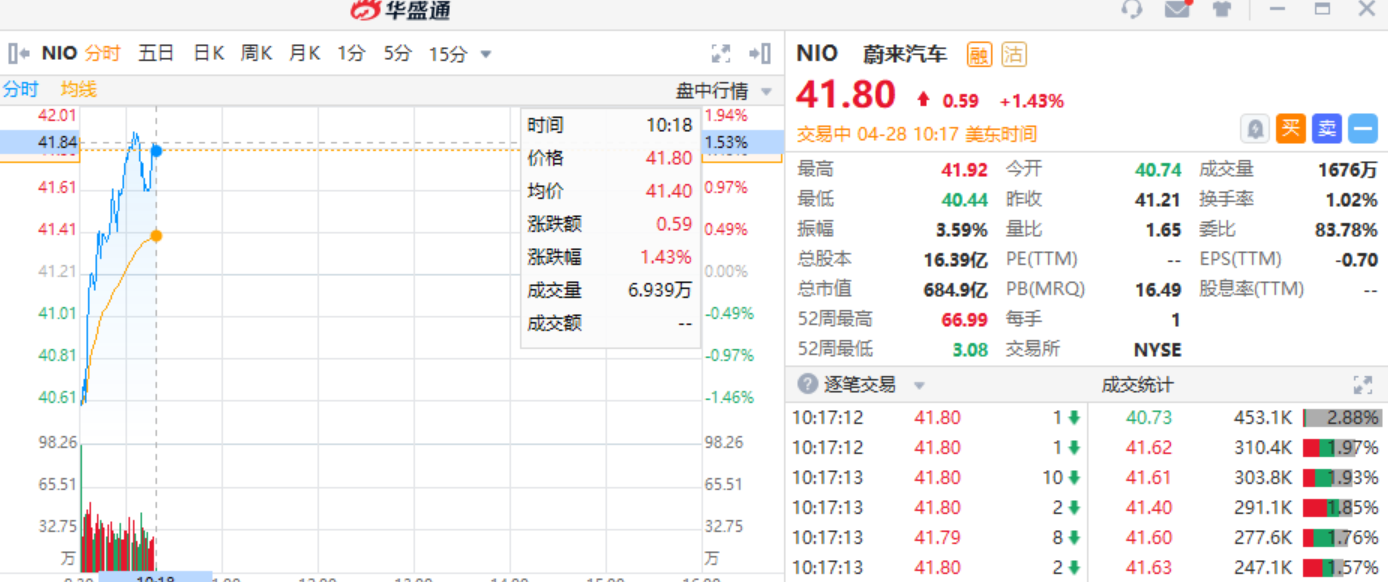
Task: Click the 52周最高 value 66.99
Action: tap(964, 320)
